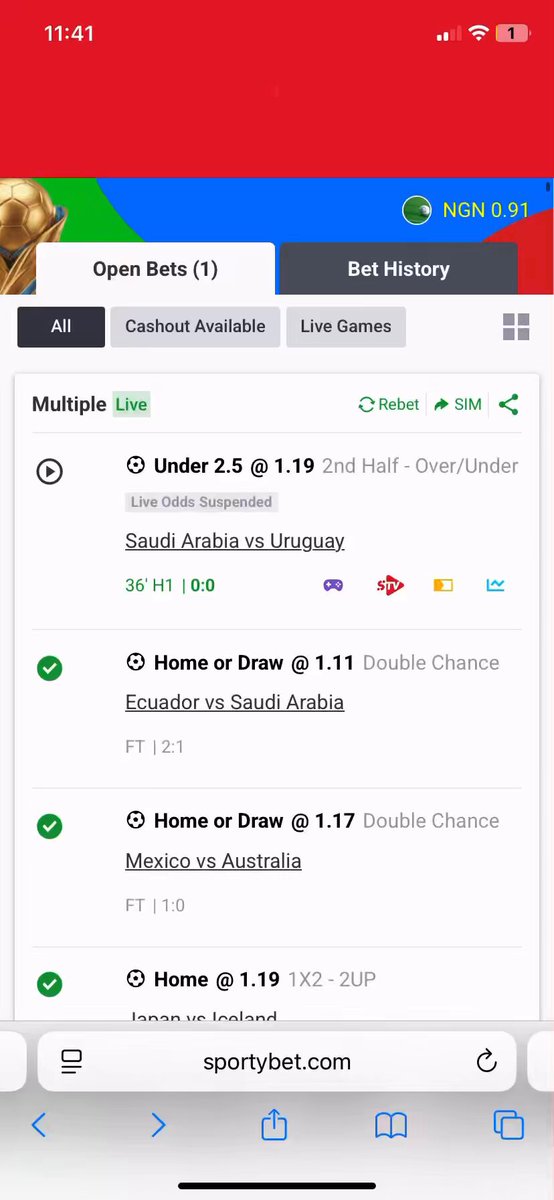Select the All filter
554x1200 pixels.
[61, 327]
